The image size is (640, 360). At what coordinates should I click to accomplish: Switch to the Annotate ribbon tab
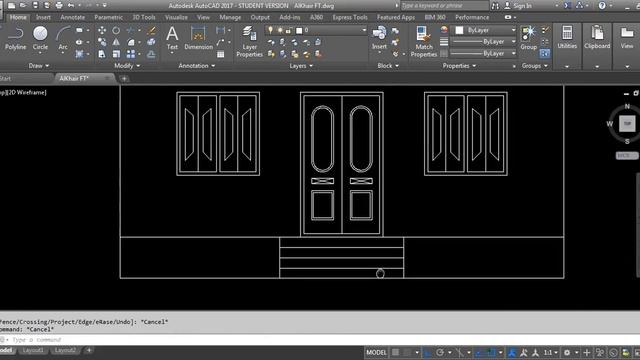(x=73, y=17)
